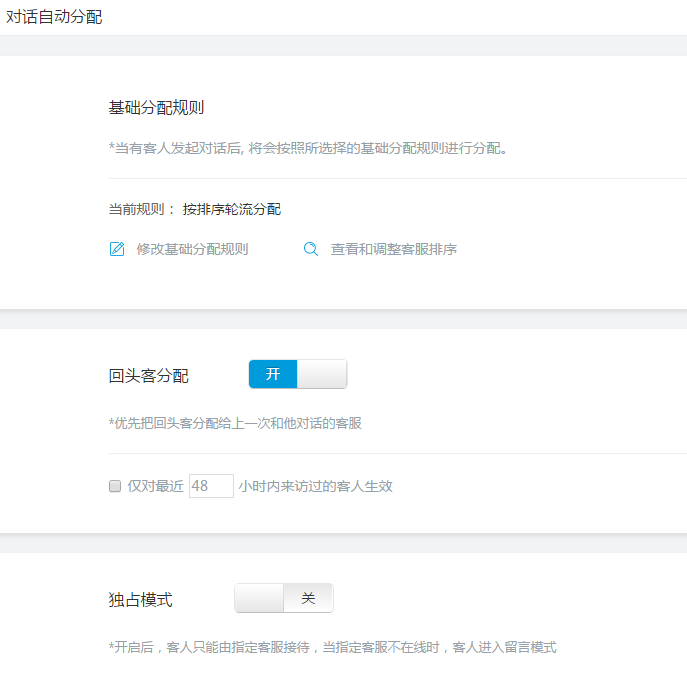Click the 回头客分配 section heading

tap(149, 375)
